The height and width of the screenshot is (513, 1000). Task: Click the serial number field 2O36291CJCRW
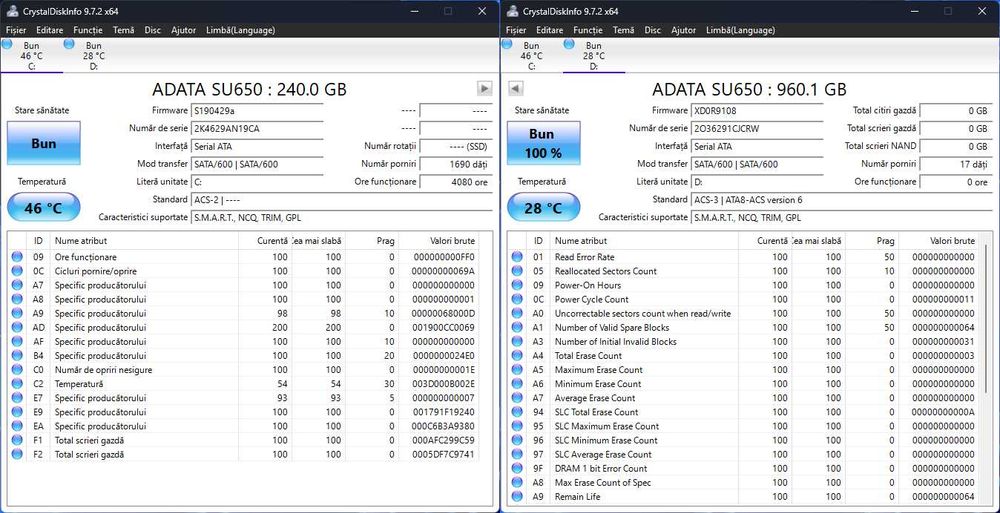pos(756,128)
